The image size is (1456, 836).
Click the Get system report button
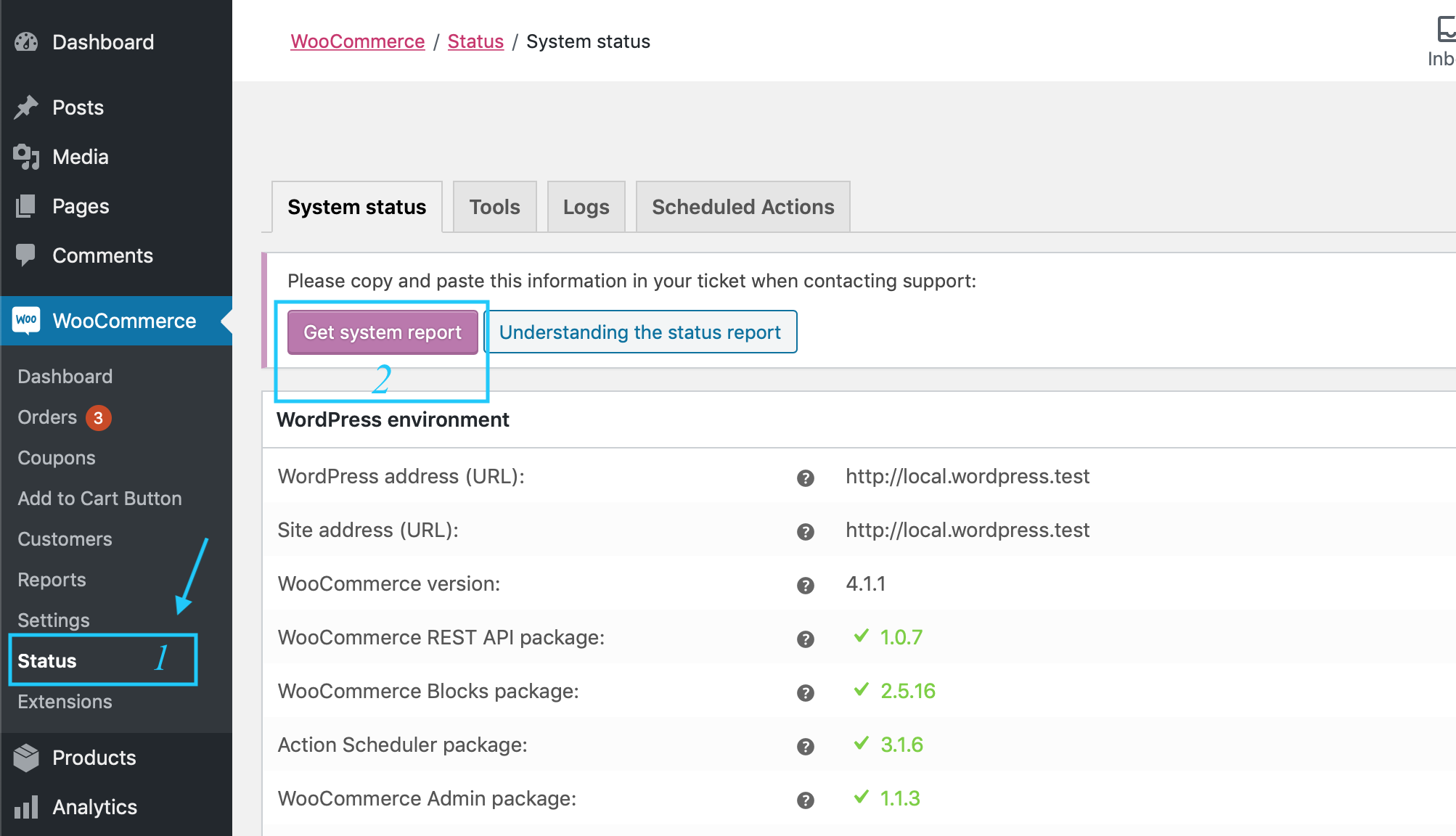click(383, 332)
